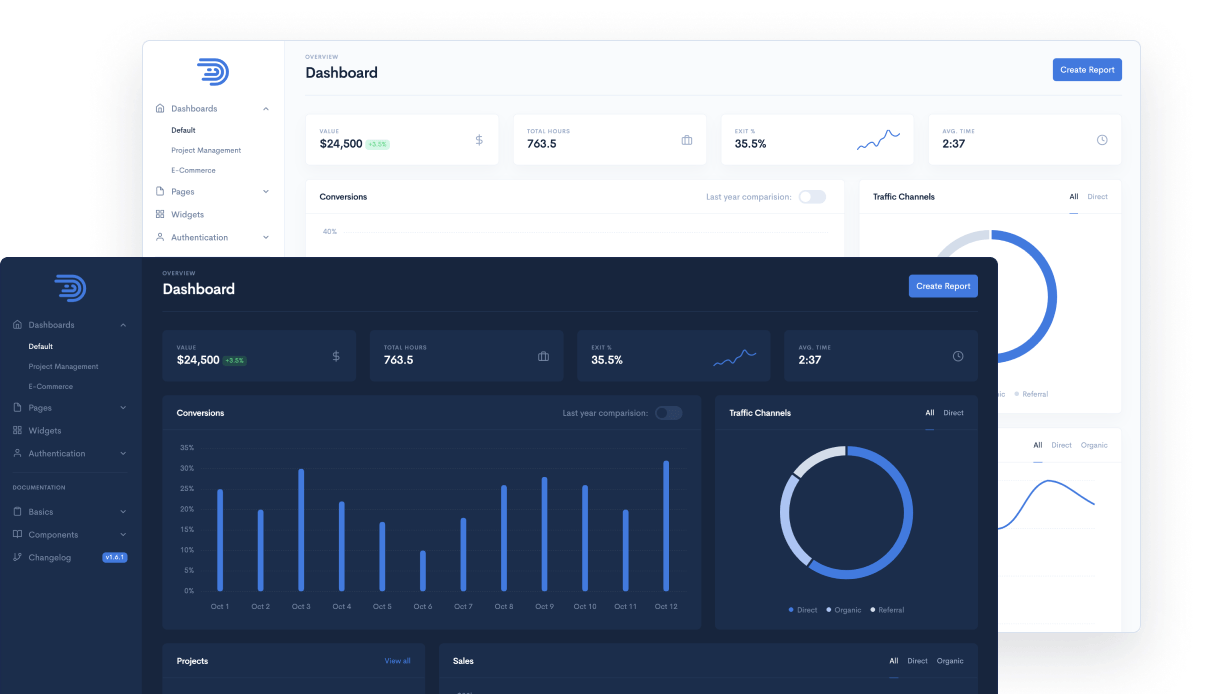1205x694 pixels.
Task: Click briefcase icon in dark Total Hours card
Action: (543, 356)
